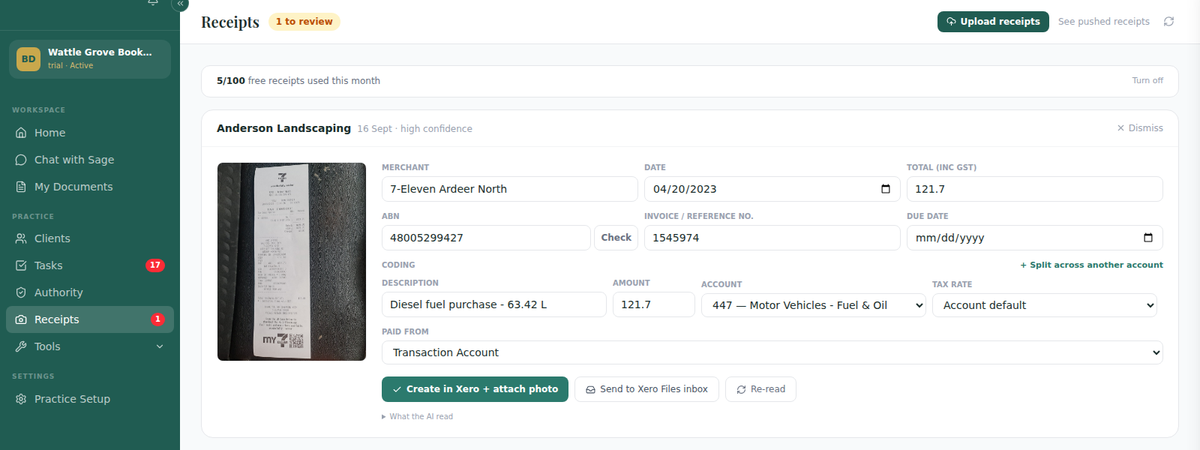Click the Merchant field 7-Eleven Ardeer North

(x=510, y=189)
